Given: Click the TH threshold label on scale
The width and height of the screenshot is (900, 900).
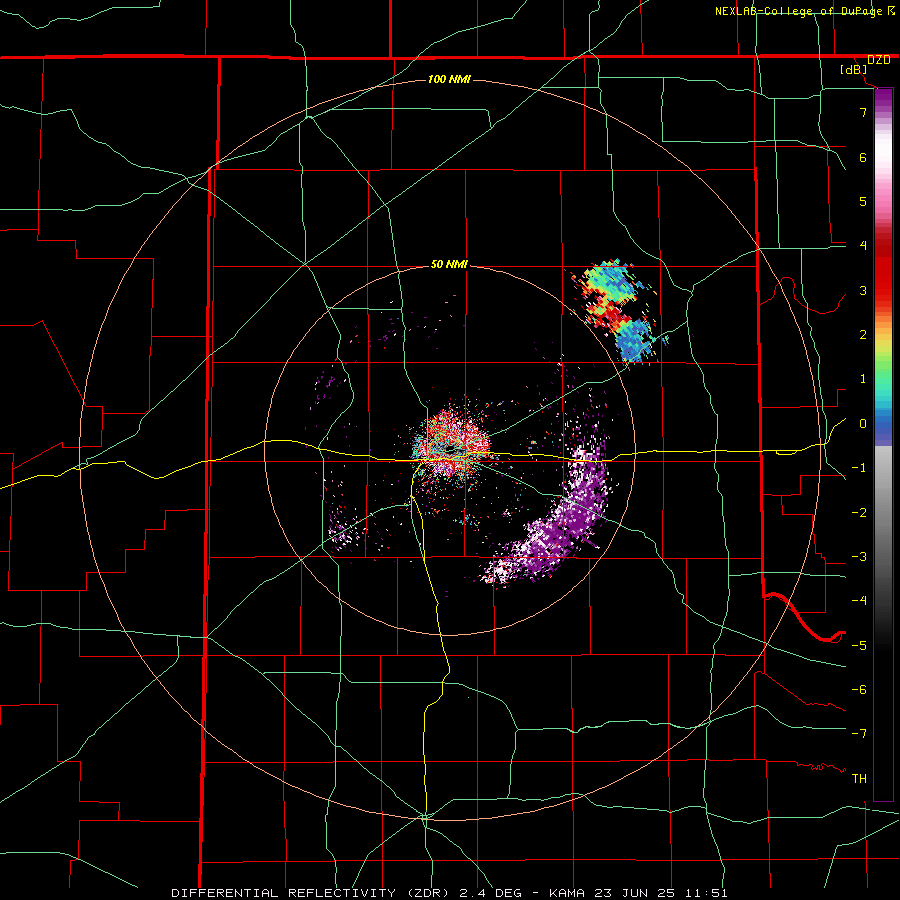Looking at the screenshot, I should (x=859, y=779).
